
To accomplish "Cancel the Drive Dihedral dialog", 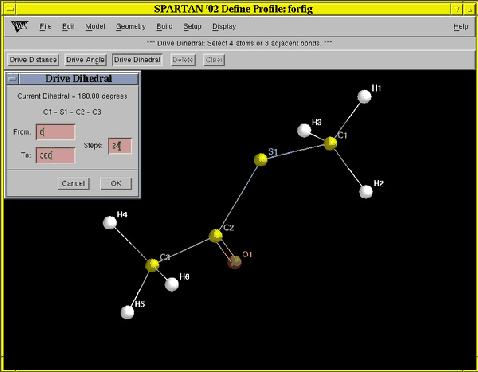I will point(73,183).
